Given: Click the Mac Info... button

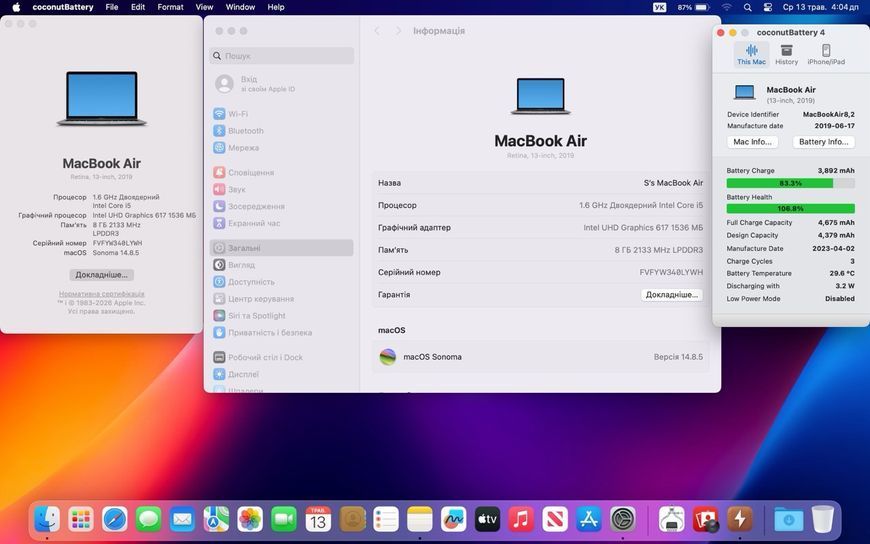Looking at the screenshot, I should (x=752, y=142).
